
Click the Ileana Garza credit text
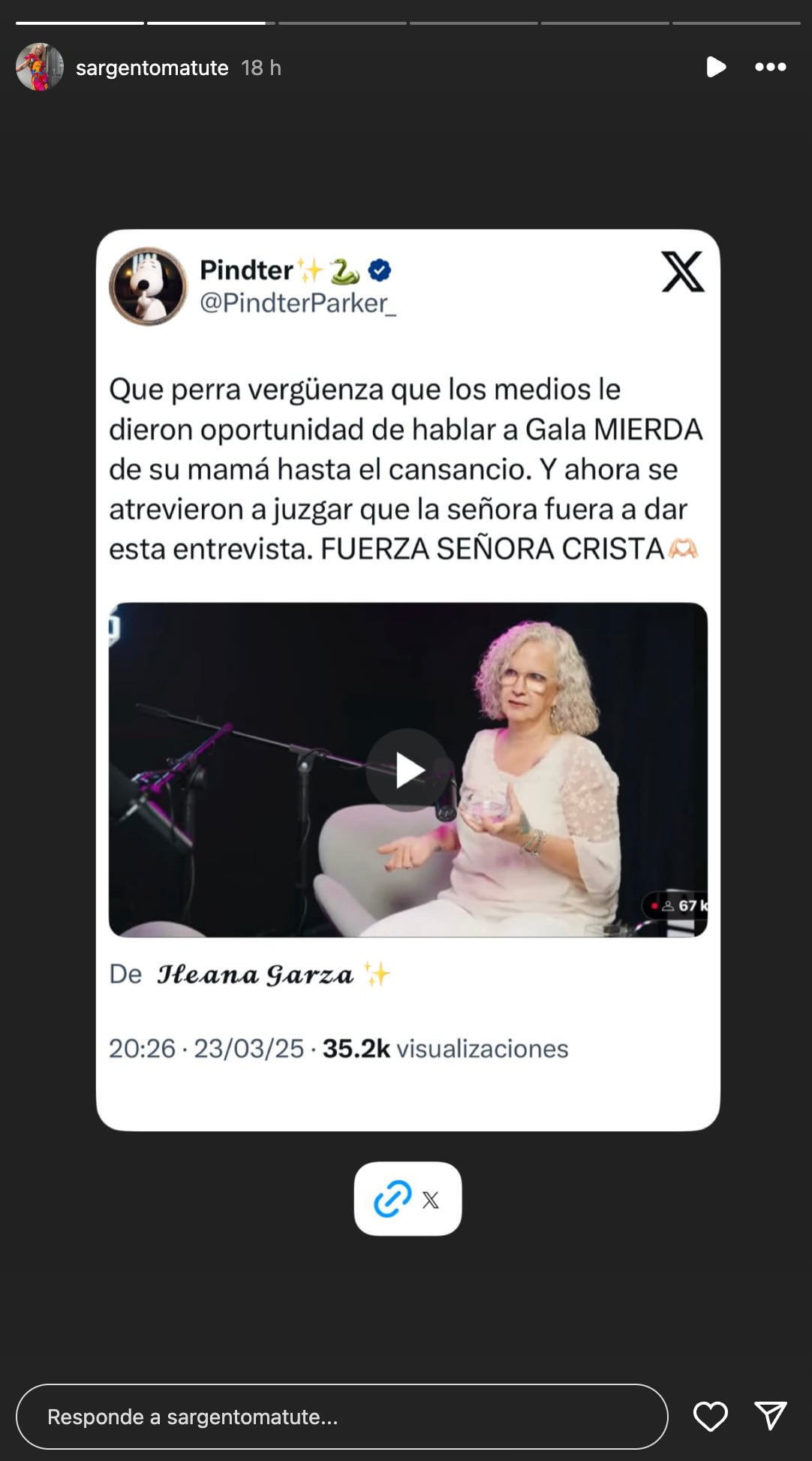click(255, 975)
